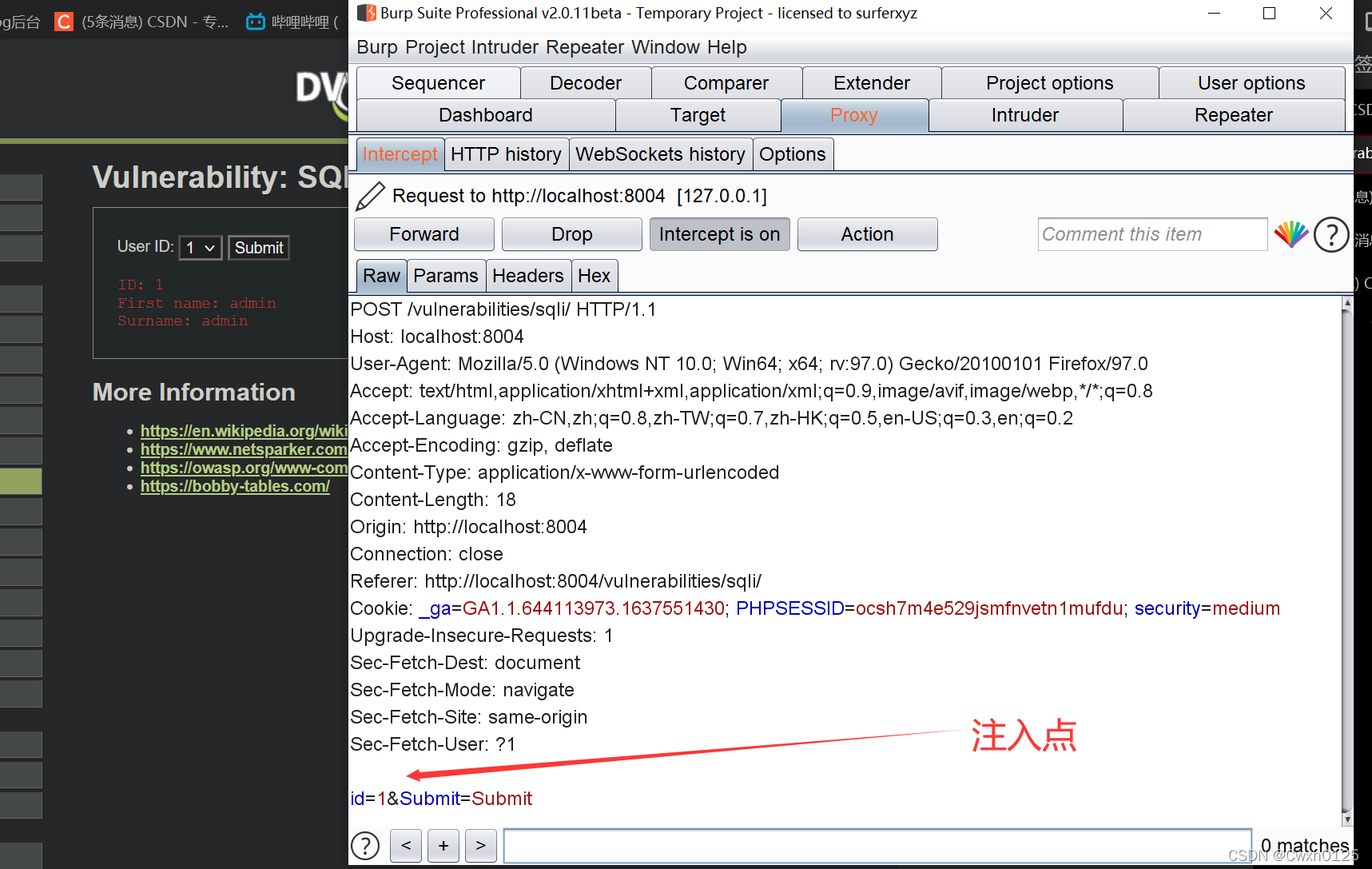Switch to Params request view tab

tap(446, 276)
